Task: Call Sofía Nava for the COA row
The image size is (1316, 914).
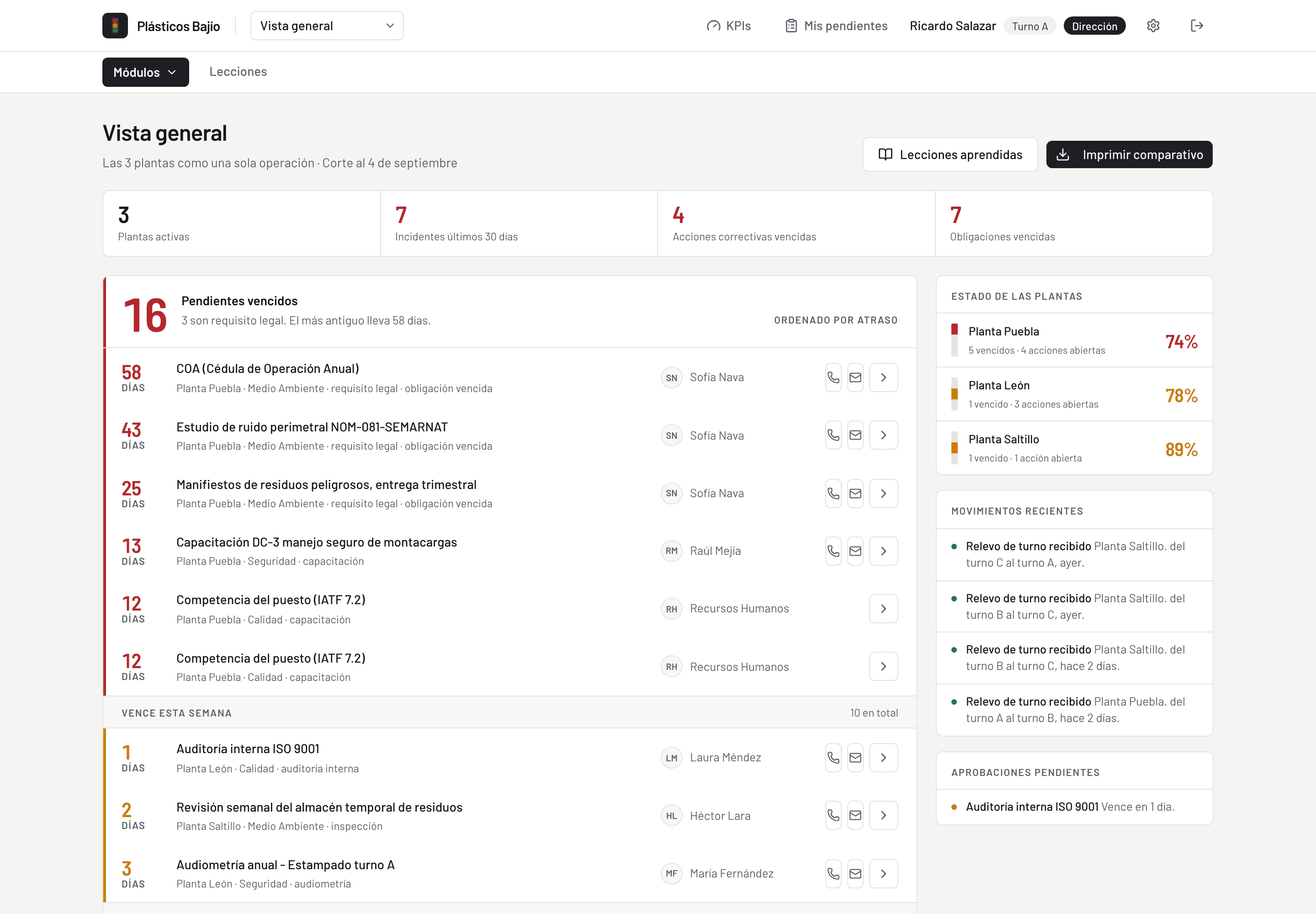Action: 833,377
